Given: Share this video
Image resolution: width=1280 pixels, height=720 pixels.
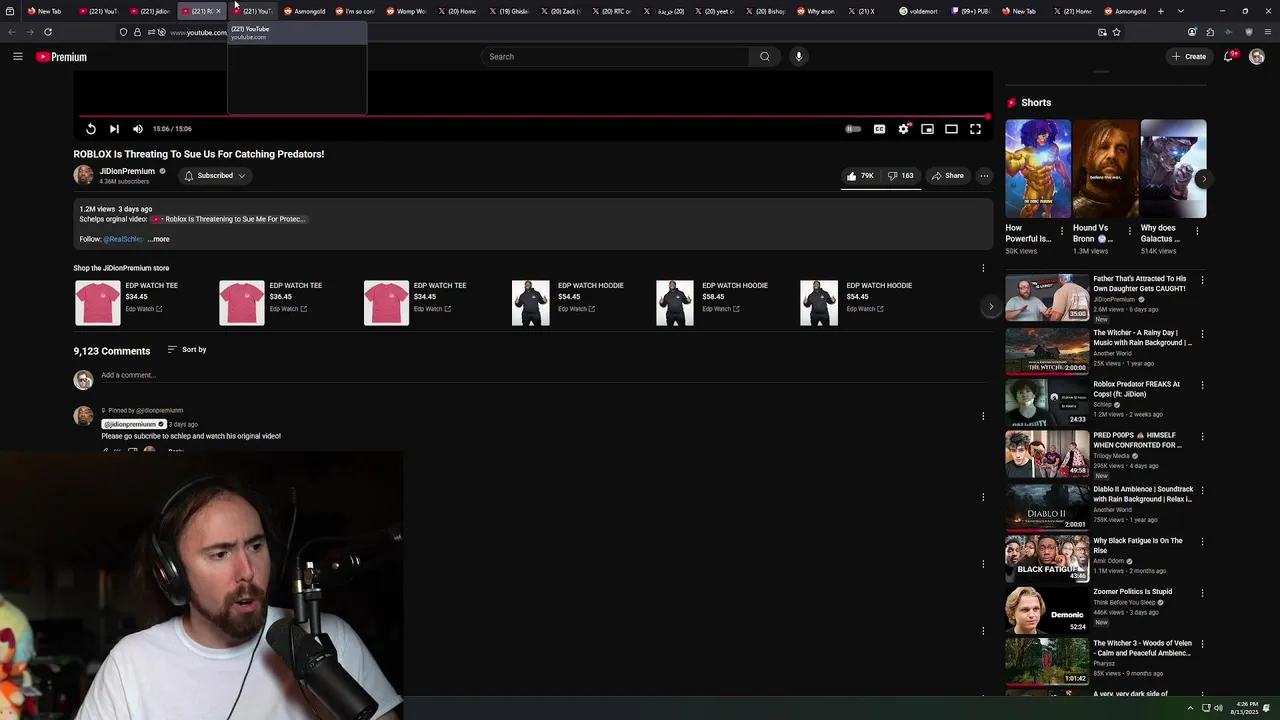Looking at the screenshot, I should point(947,176).
